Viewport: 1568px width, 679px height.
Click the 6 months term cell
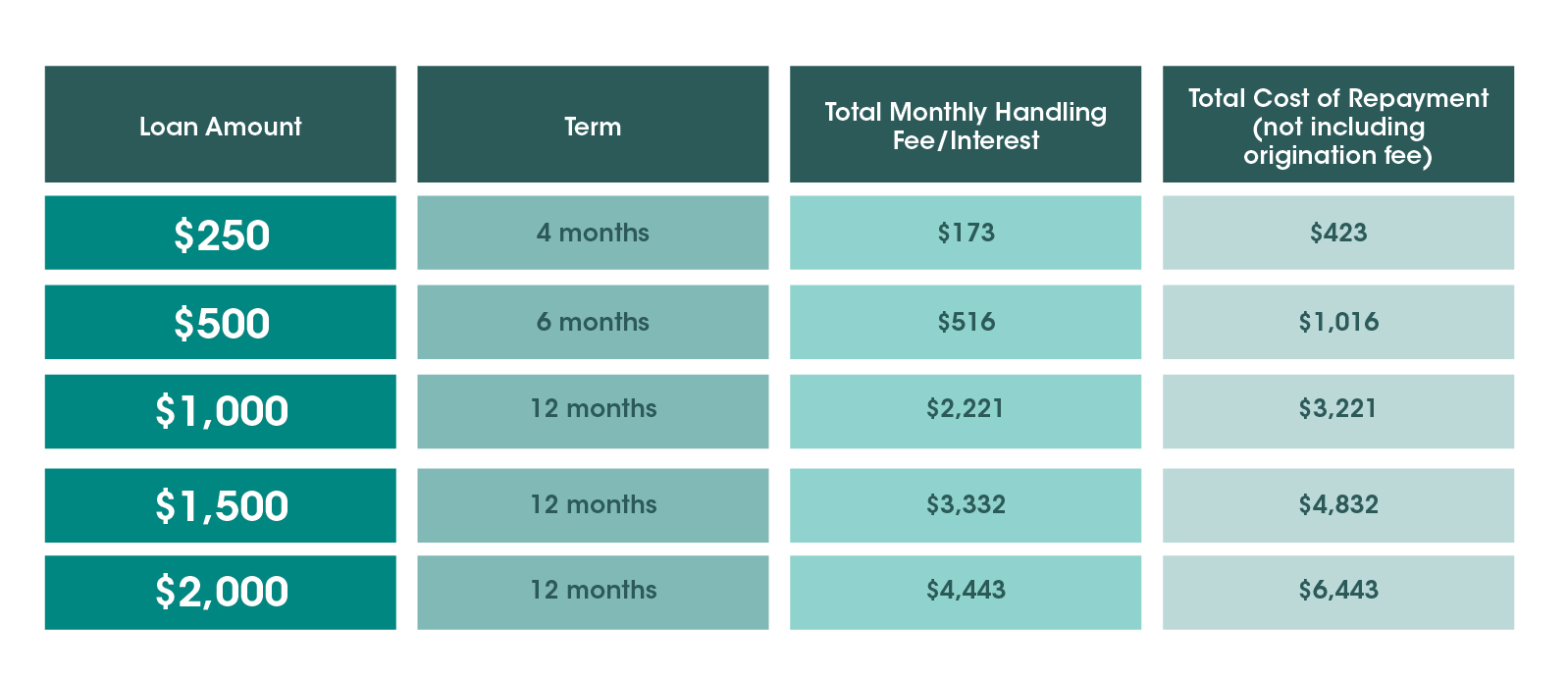(593, 322)
